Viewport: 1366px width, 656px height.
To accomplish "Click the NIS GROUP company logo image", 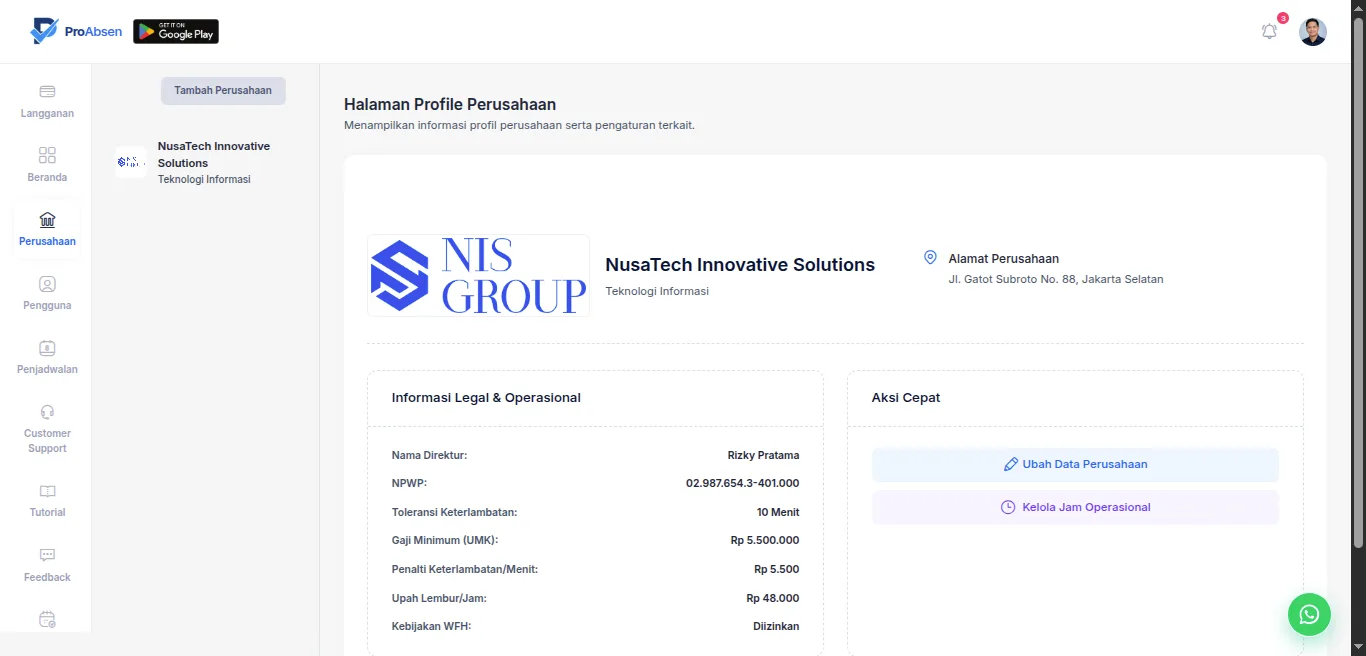I will [x=478, y=275].
